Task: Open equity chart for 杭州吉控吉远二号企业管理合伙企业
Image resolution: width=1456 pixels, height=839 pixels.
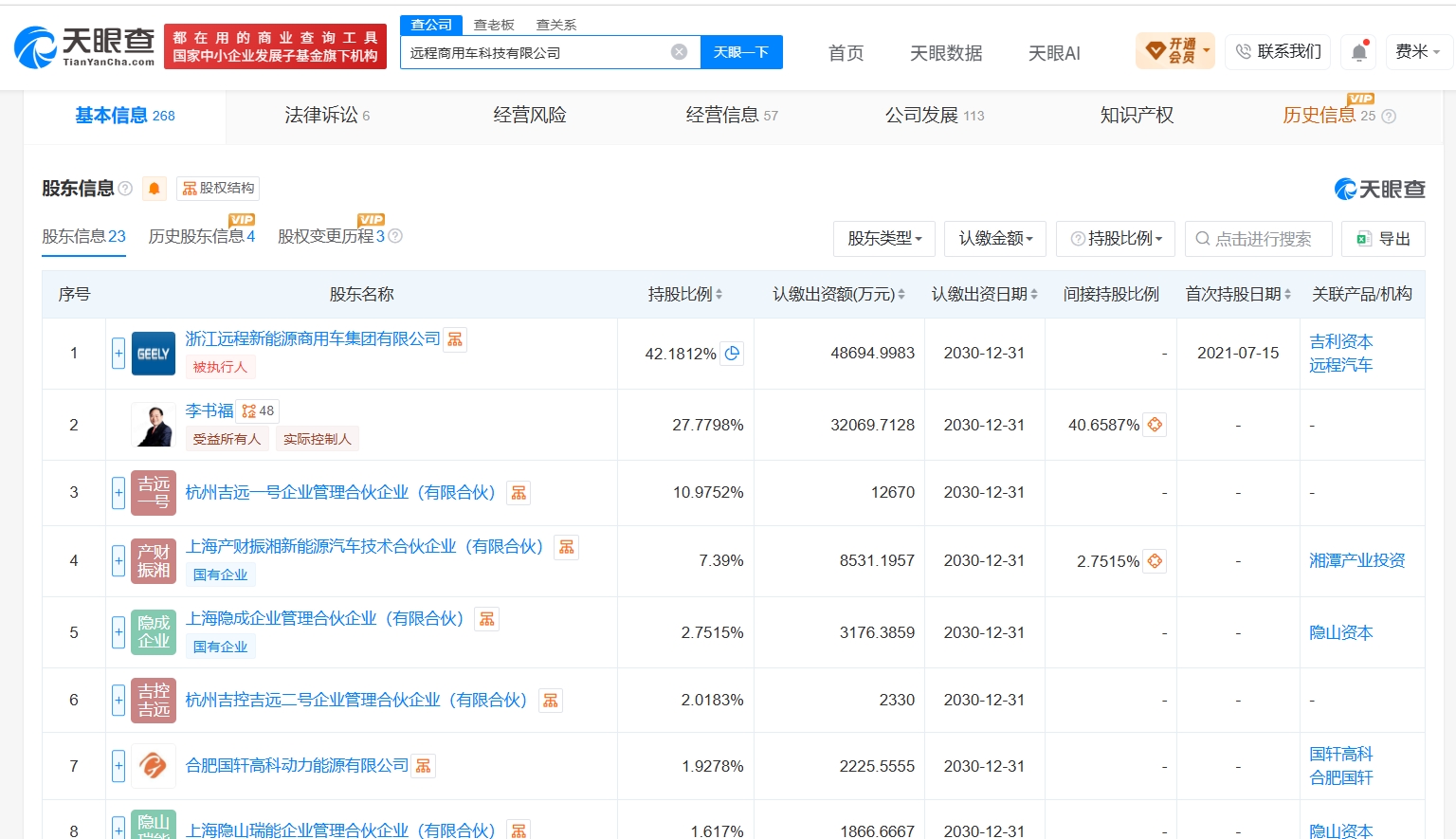Action: click(x=550, y=701)
